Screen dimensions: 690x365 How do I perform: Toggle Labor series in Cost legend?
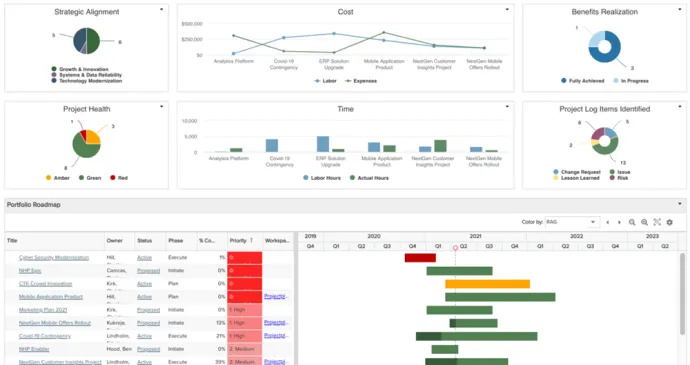point(325,81)
